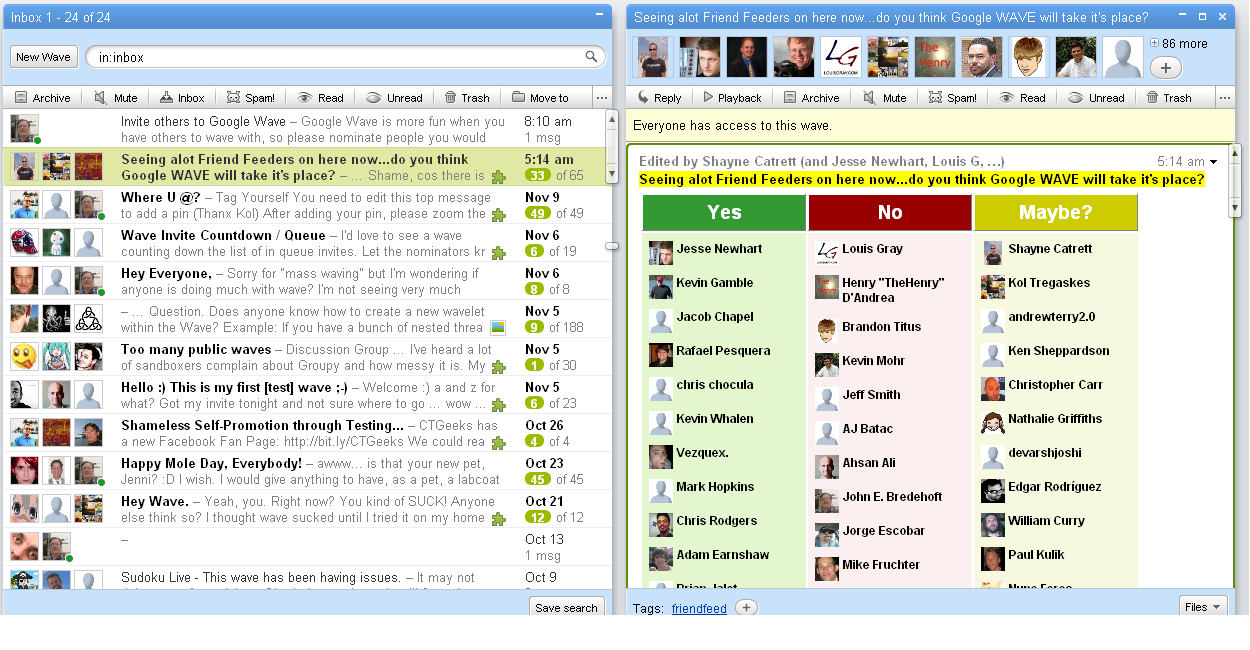Screen dimensions: 1250x650
Task: Archive the open wave from wave panel toolbar
Action: [811, 98]
